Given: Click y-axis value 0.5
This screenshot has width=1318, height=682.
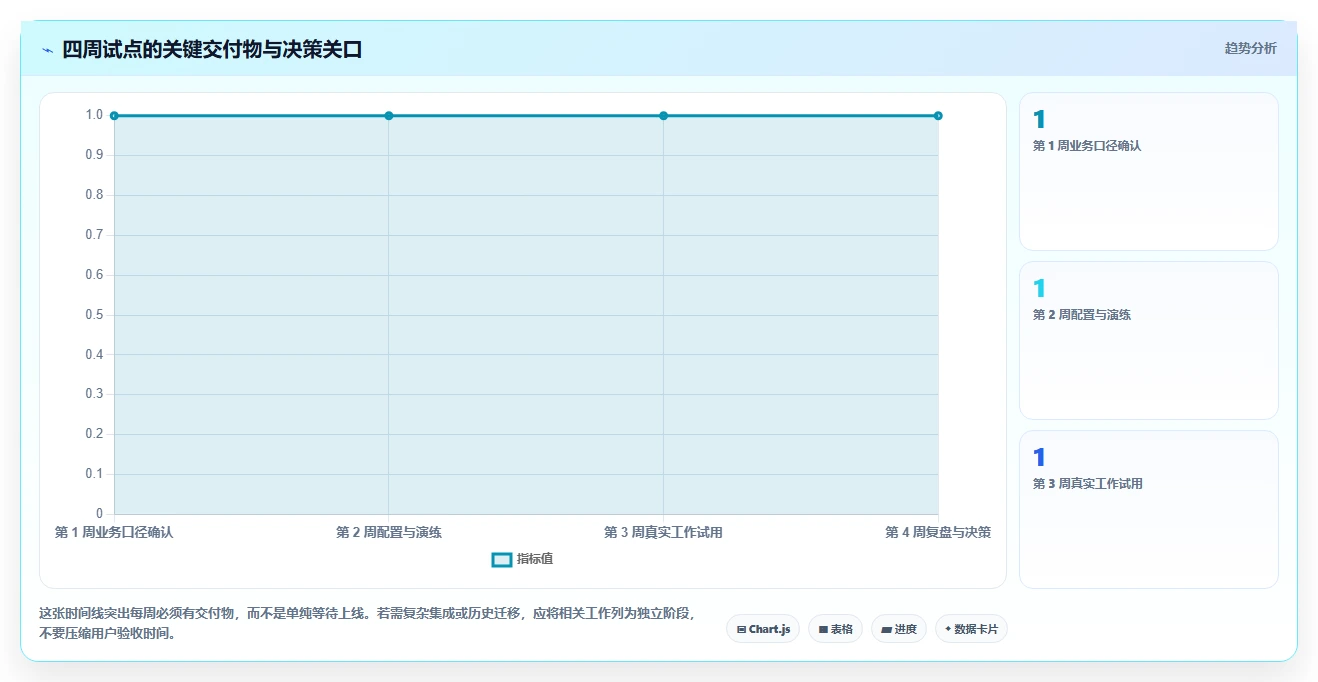Looking at the screenshot, I should [94, 315].
